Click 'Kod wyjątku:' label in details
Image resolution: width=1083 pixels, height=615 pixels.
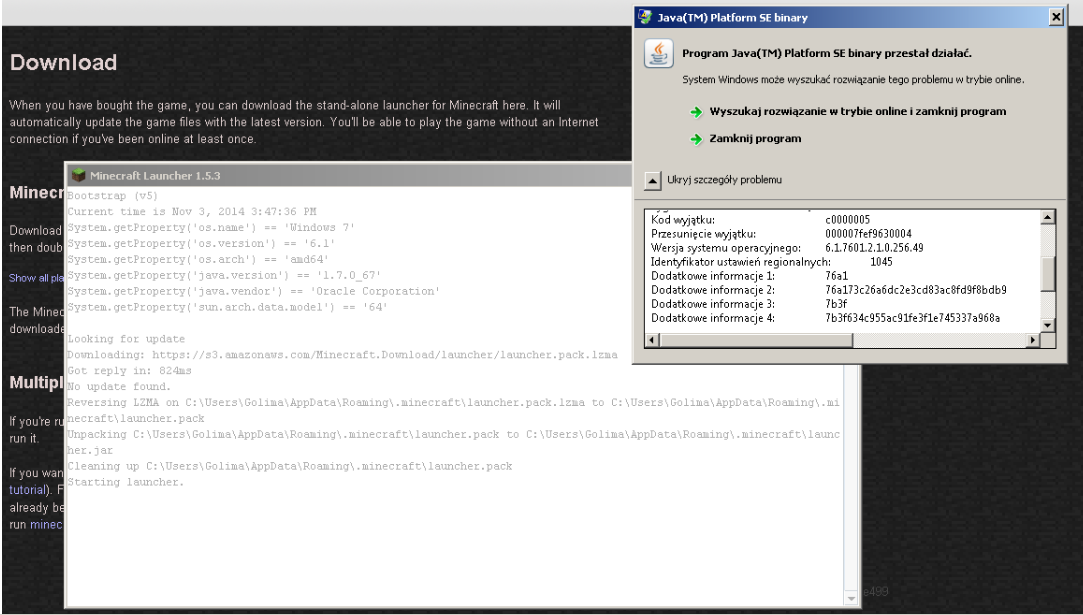coord(683,220)
